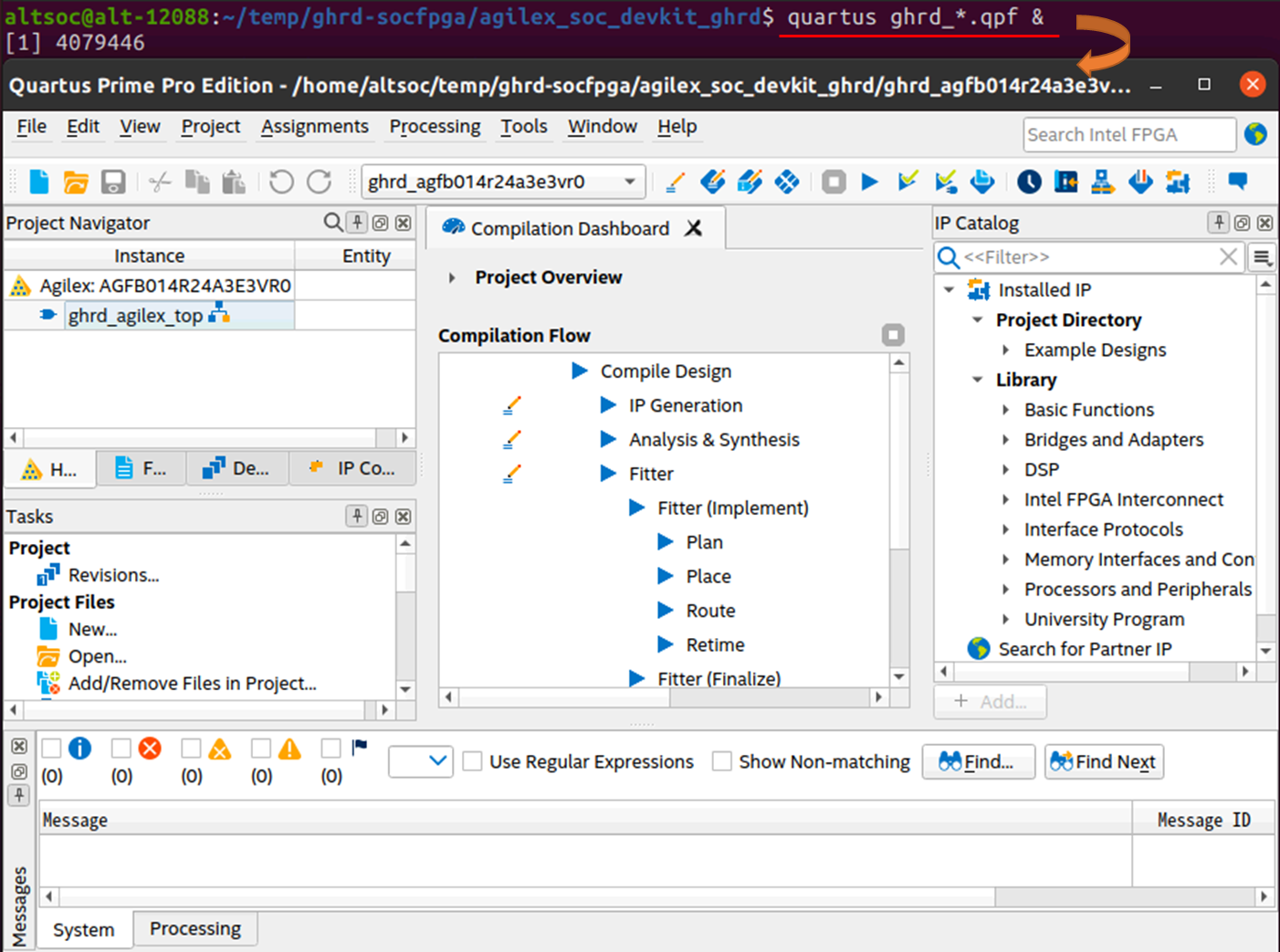Click the blue speech bubble toolbar icon
The width and height of the screenshot is (1280, 952).
click(x=1238, y=181)
